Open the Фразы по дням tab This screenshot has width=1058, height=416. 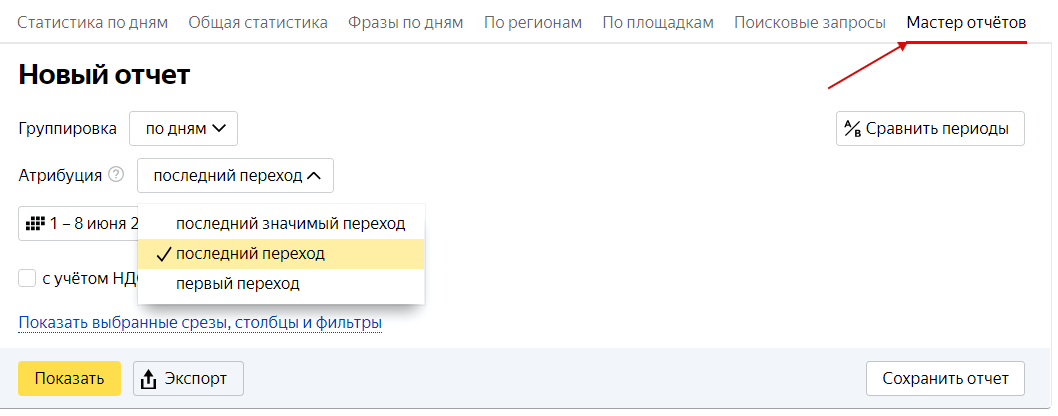click(x=406, y=22)
